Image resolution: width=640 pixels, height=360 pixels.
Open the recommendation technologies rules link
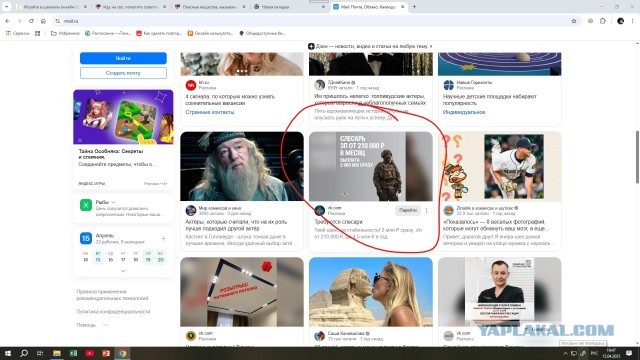coord(112,295)
